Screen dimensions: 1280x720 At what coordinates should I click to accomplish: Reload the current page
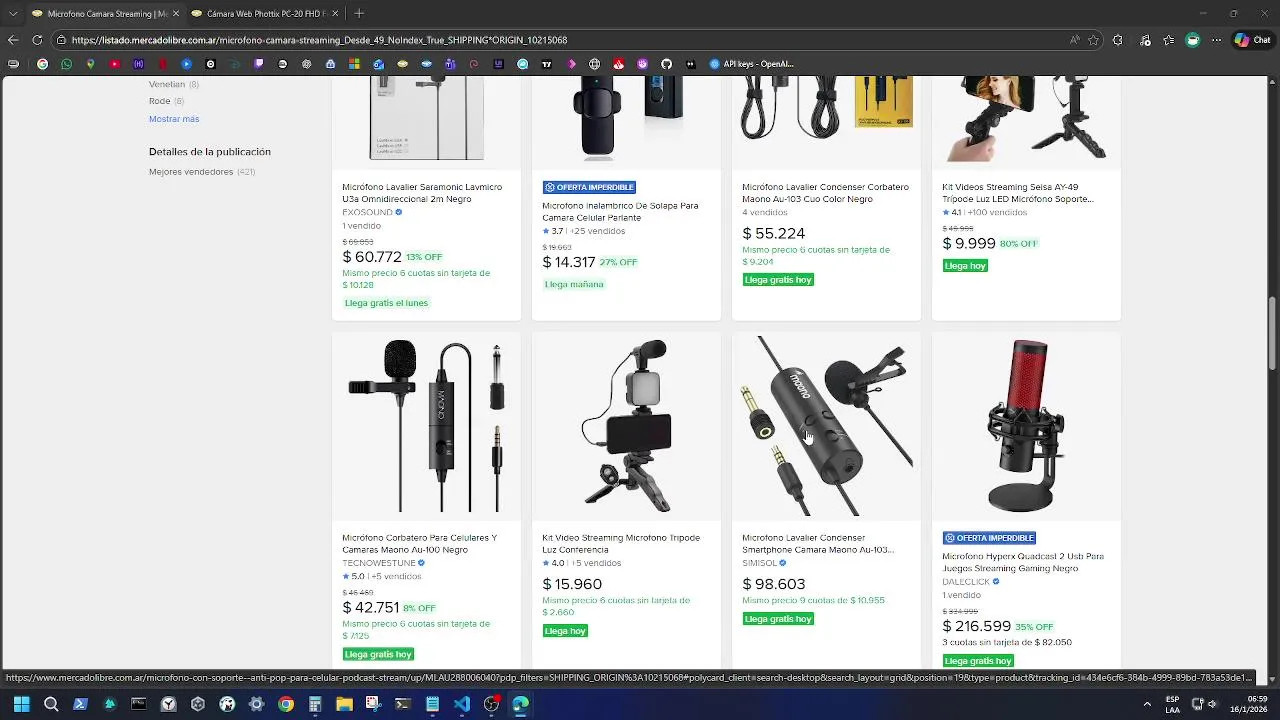point(37,40)
